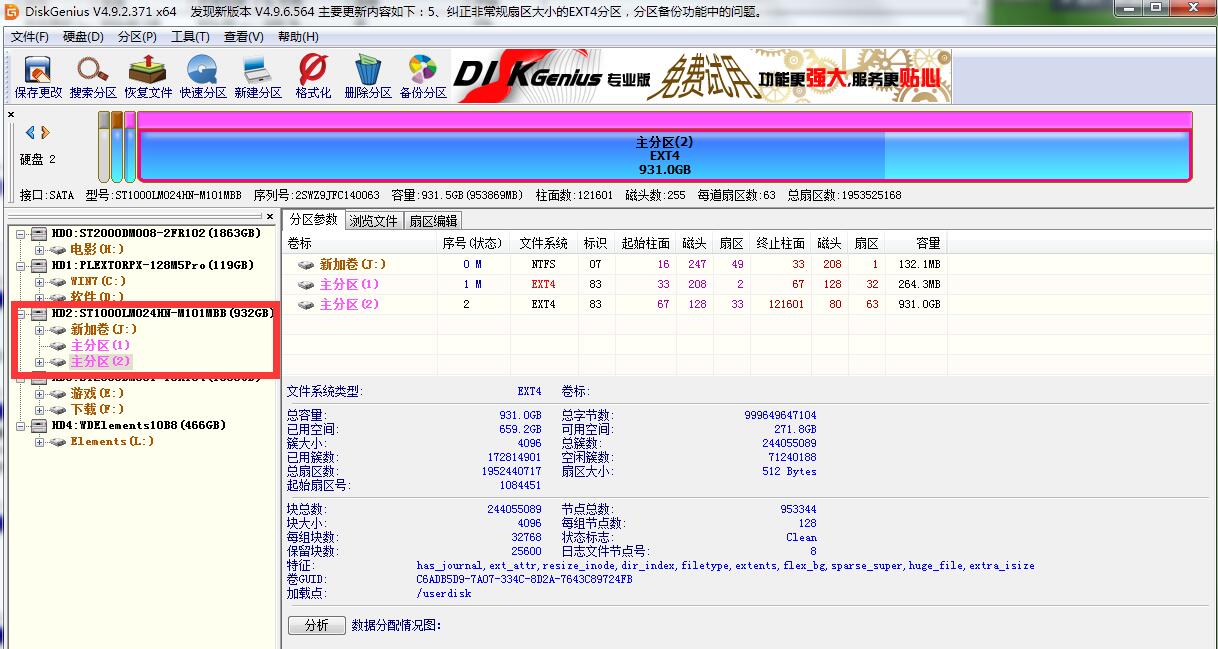Image resolution: width=1218 pixels, height=649 pixels.
Task: Click the NTFS cell in 新加卷(J:) row
Action: pos(544,265)
